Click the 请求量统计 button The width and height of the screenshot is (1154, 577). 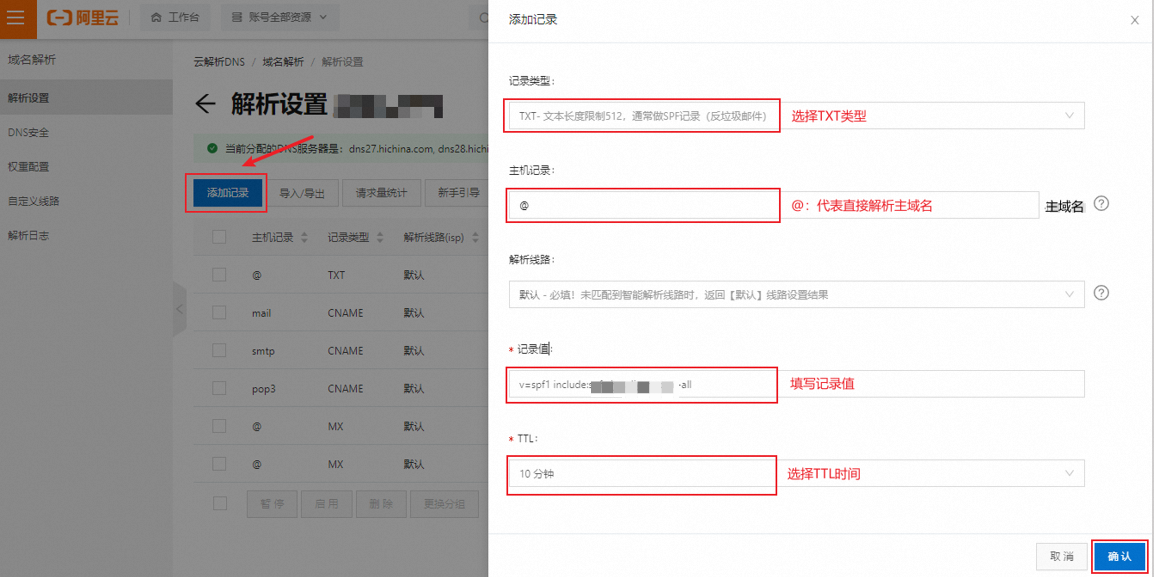380,194
